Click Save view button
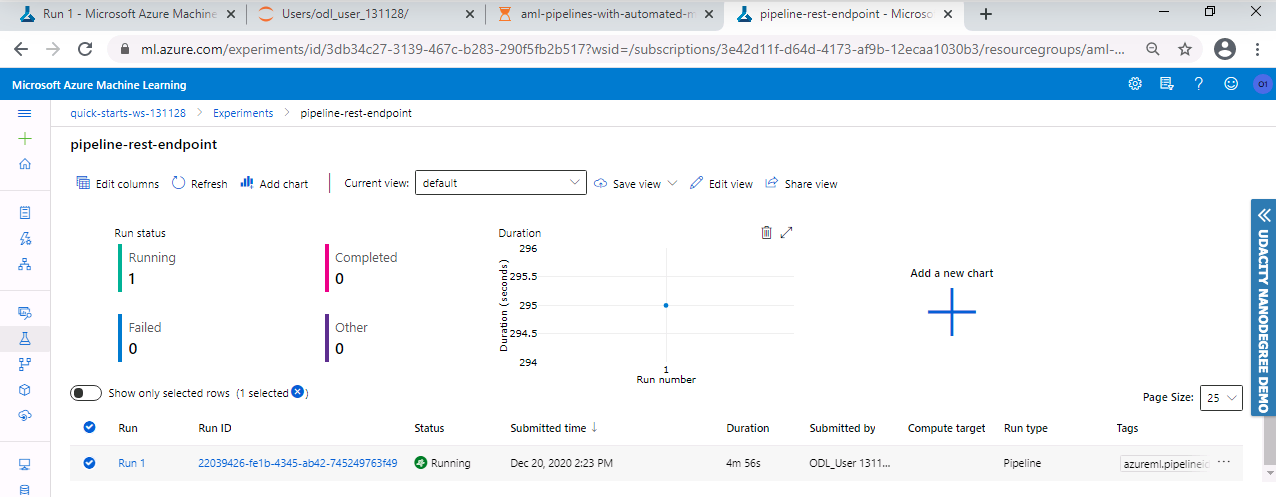The image size is (1276, 497). [627, 184]
